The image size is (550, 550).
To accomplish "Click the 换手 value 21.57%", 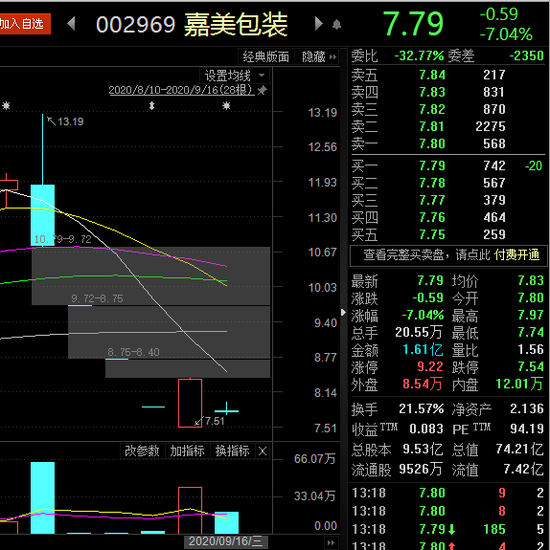I will click(421, 409).
